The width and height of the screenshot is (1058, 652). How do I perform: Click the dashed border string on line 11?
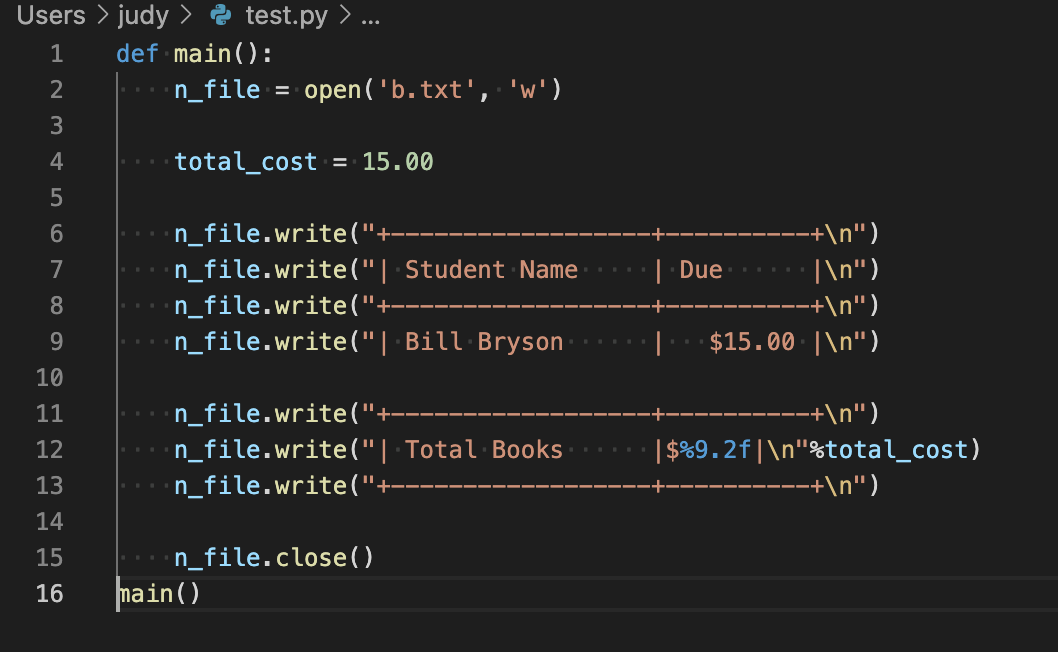tap(614, 414)
